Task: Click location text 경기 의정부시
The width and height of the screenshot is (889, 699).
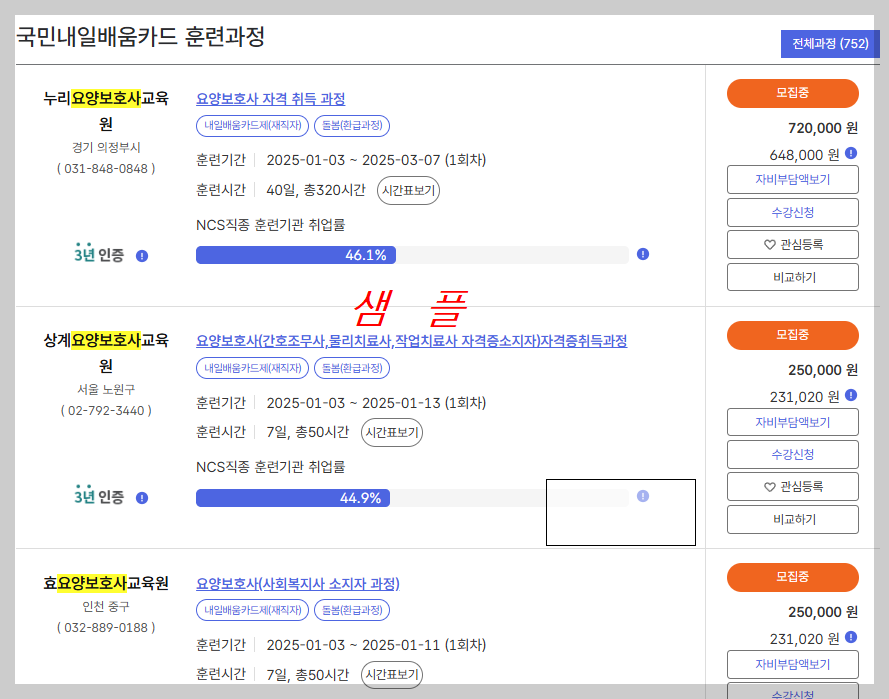Action: coord(106,147)
